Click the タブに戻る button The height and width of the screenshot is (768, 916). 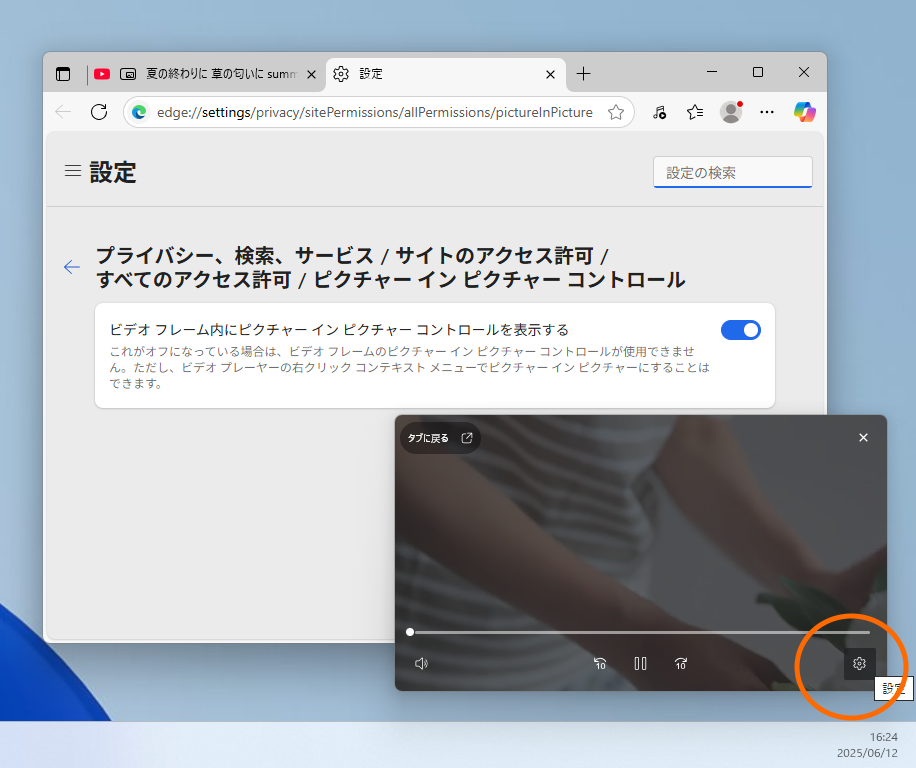pos(439,437)
